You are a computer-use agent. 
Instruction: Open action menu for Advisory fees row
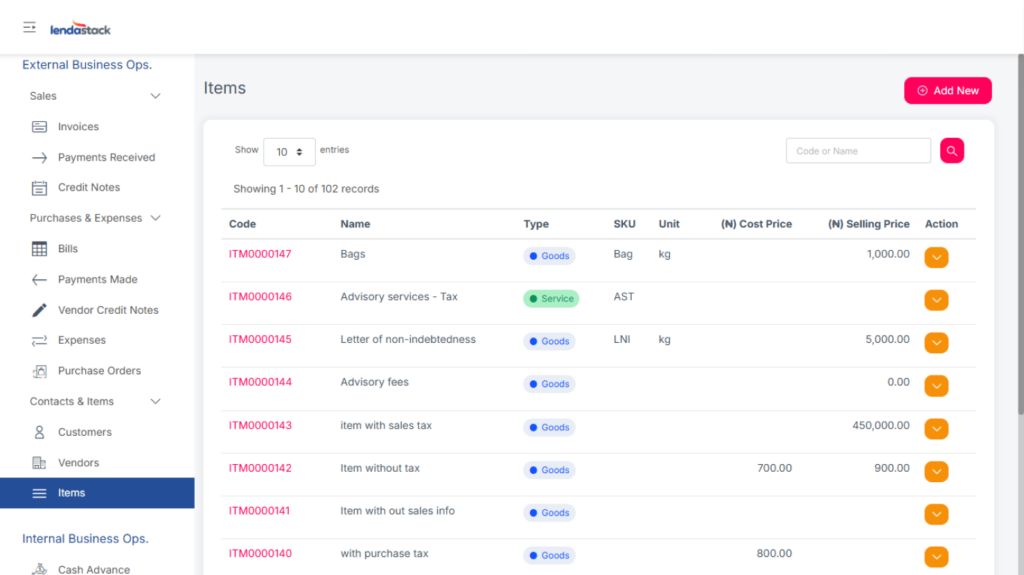[936, 385]
